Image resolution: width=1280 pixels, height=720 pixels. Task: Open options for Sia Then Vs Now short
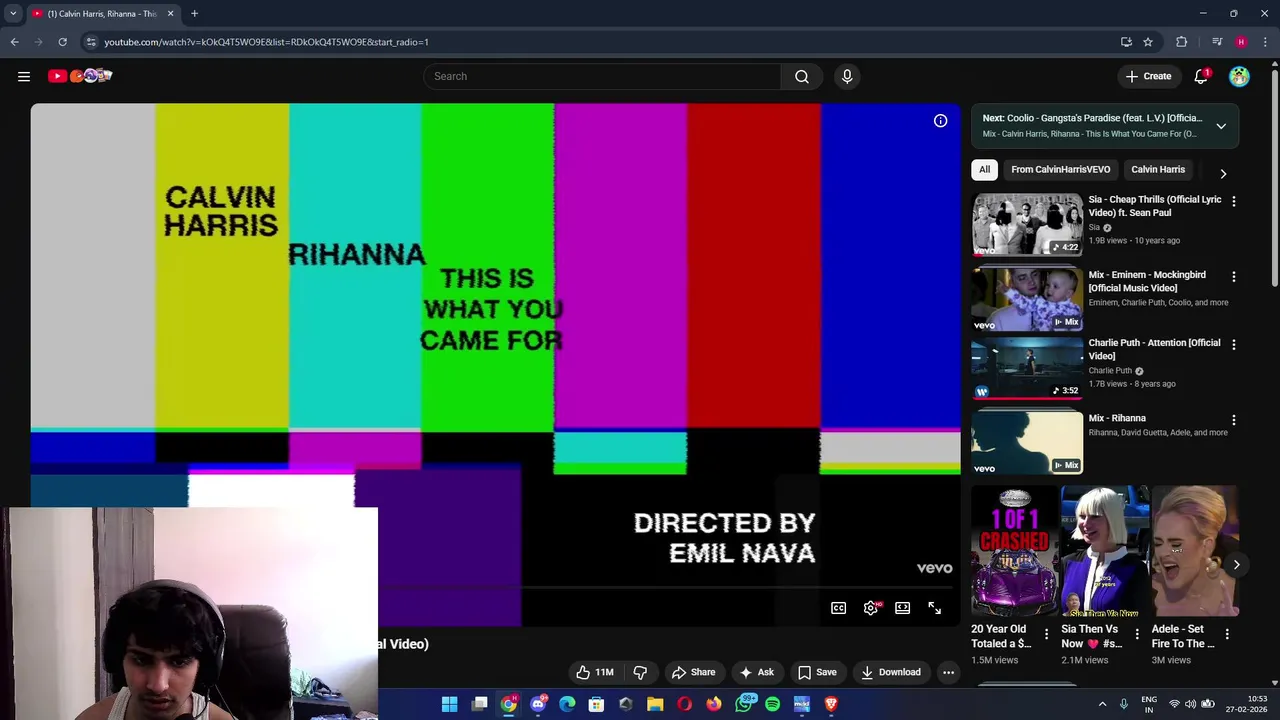(1136, 634)
